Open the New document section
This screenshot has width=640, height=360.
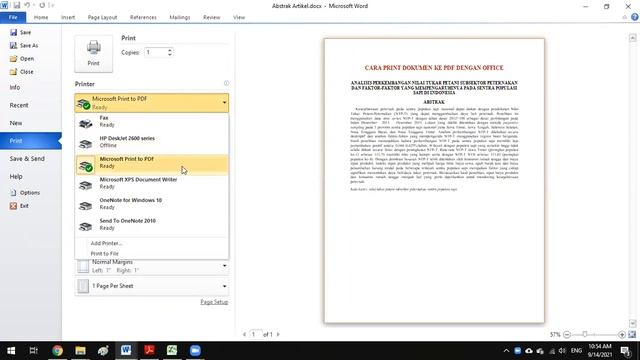click(16, 123)
